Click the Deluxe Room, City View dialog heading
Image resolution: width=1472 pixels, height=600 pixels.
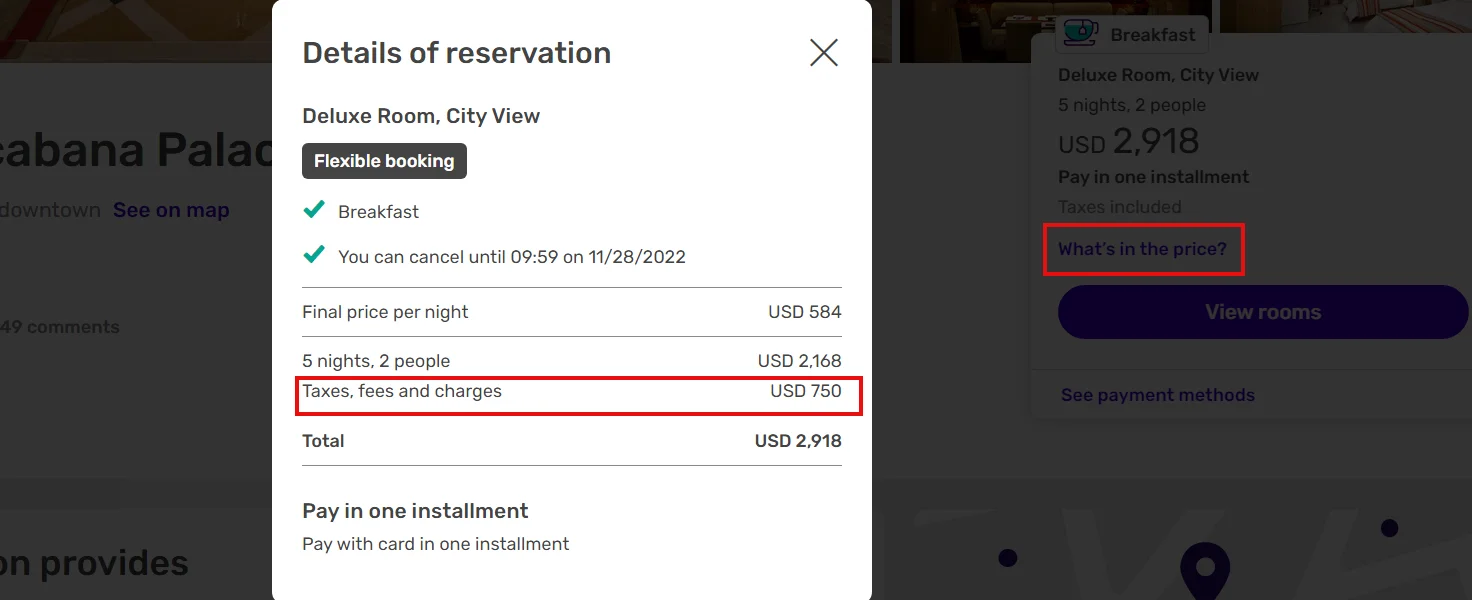421,116
